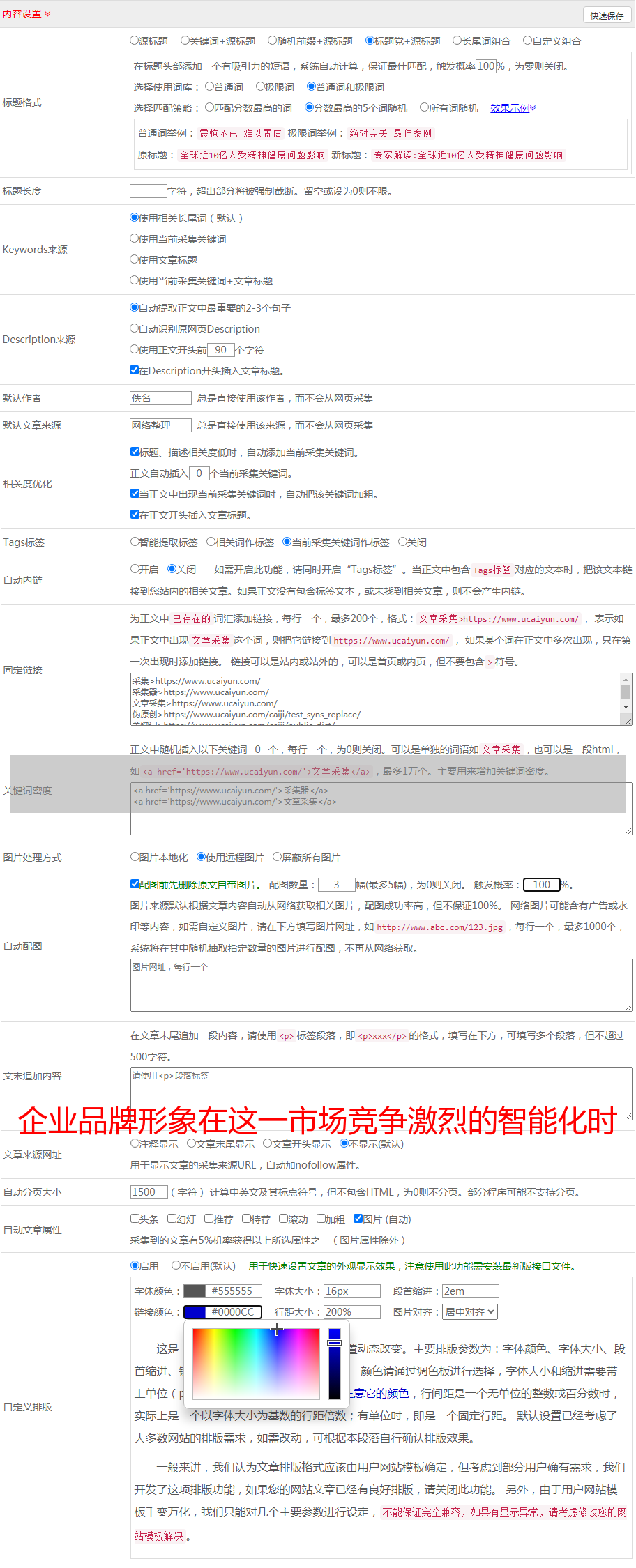Click the 标题长度 character input box
This screenshot has width=636, height=1568.
(x=148, y=191)
